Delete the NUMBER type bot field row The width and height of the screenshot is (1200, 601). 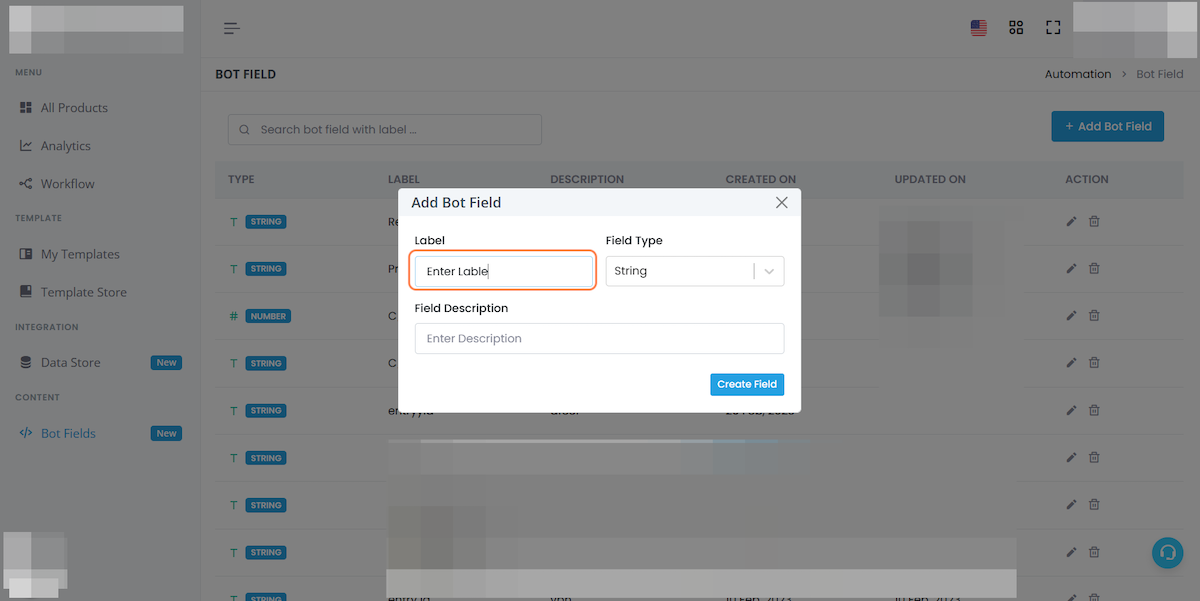(1094, 316)
